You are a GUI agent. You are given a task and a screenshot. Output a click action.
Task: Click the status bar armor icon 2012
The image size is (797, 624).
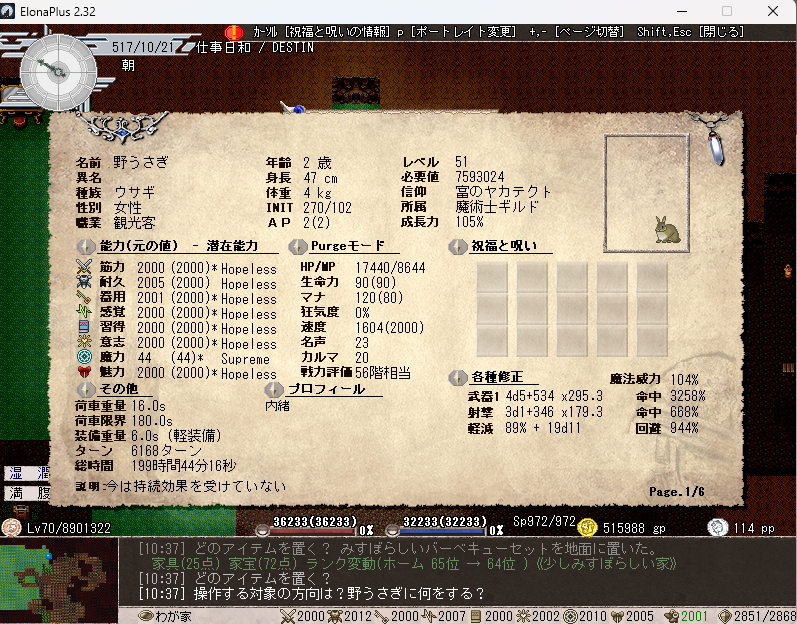tap(335, 616)
